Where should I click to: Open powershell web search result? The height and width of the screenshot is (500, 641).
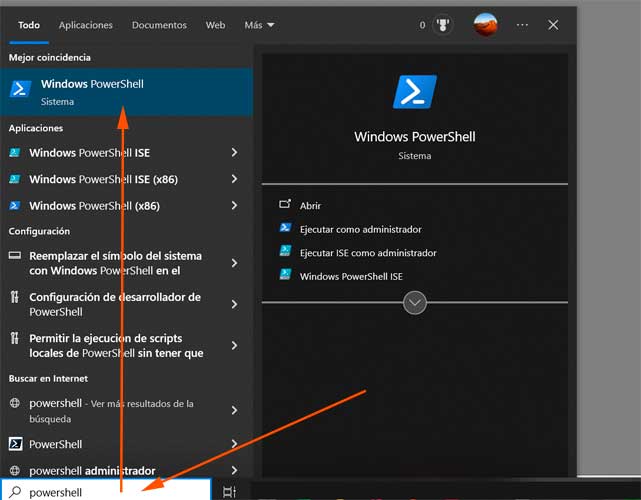point(126,410)
